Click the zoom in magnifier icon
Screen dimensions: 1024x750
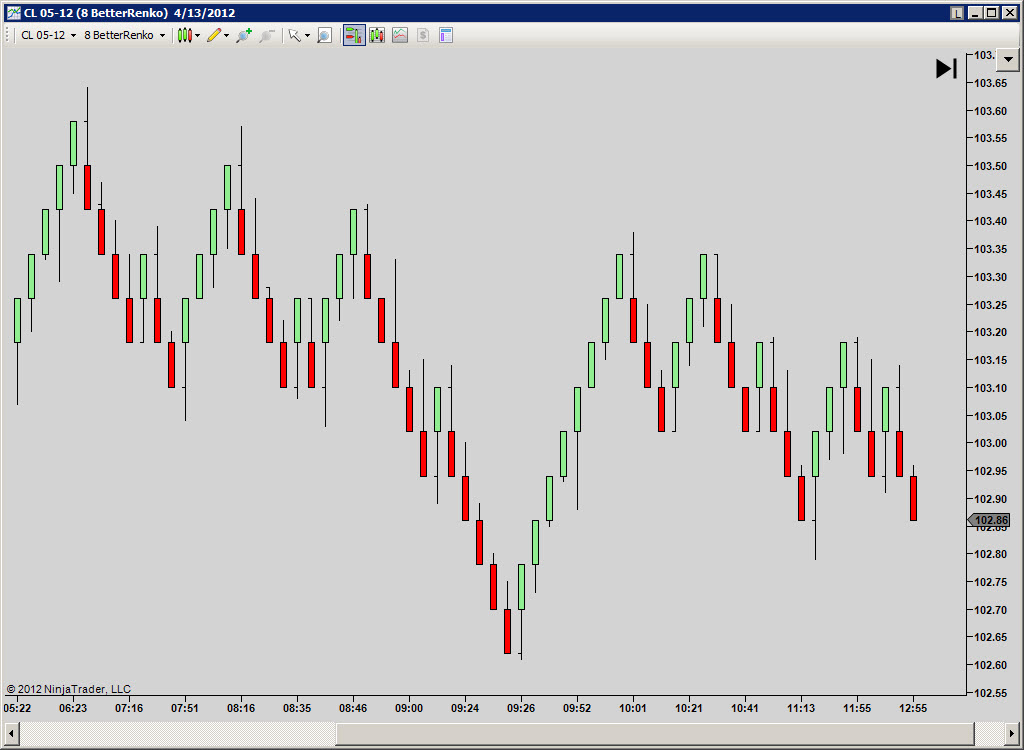(x=244, y=35)
